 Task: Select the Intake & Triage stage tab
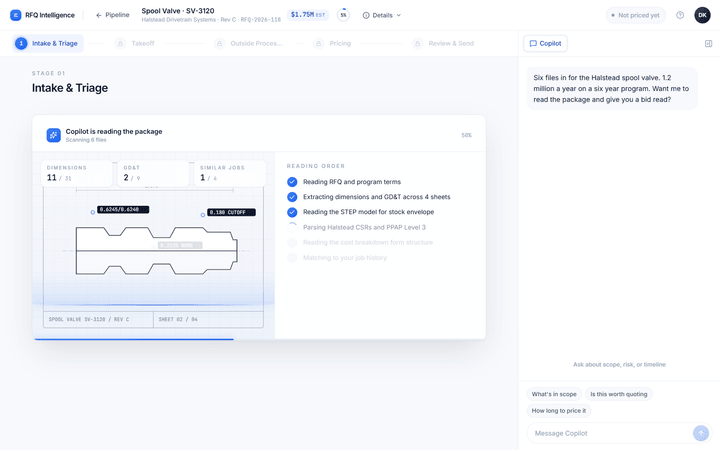click(x=48, y=43)
